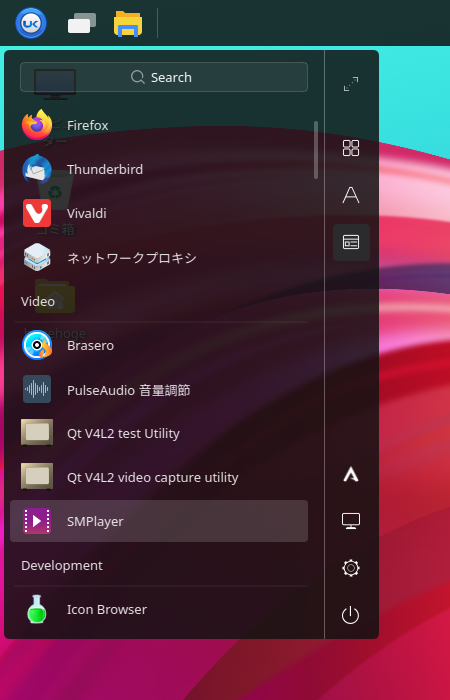Open settings gear in menu sidebar
Image resolution: width=450 pixels, height=700 pixels.
(351, 568)
